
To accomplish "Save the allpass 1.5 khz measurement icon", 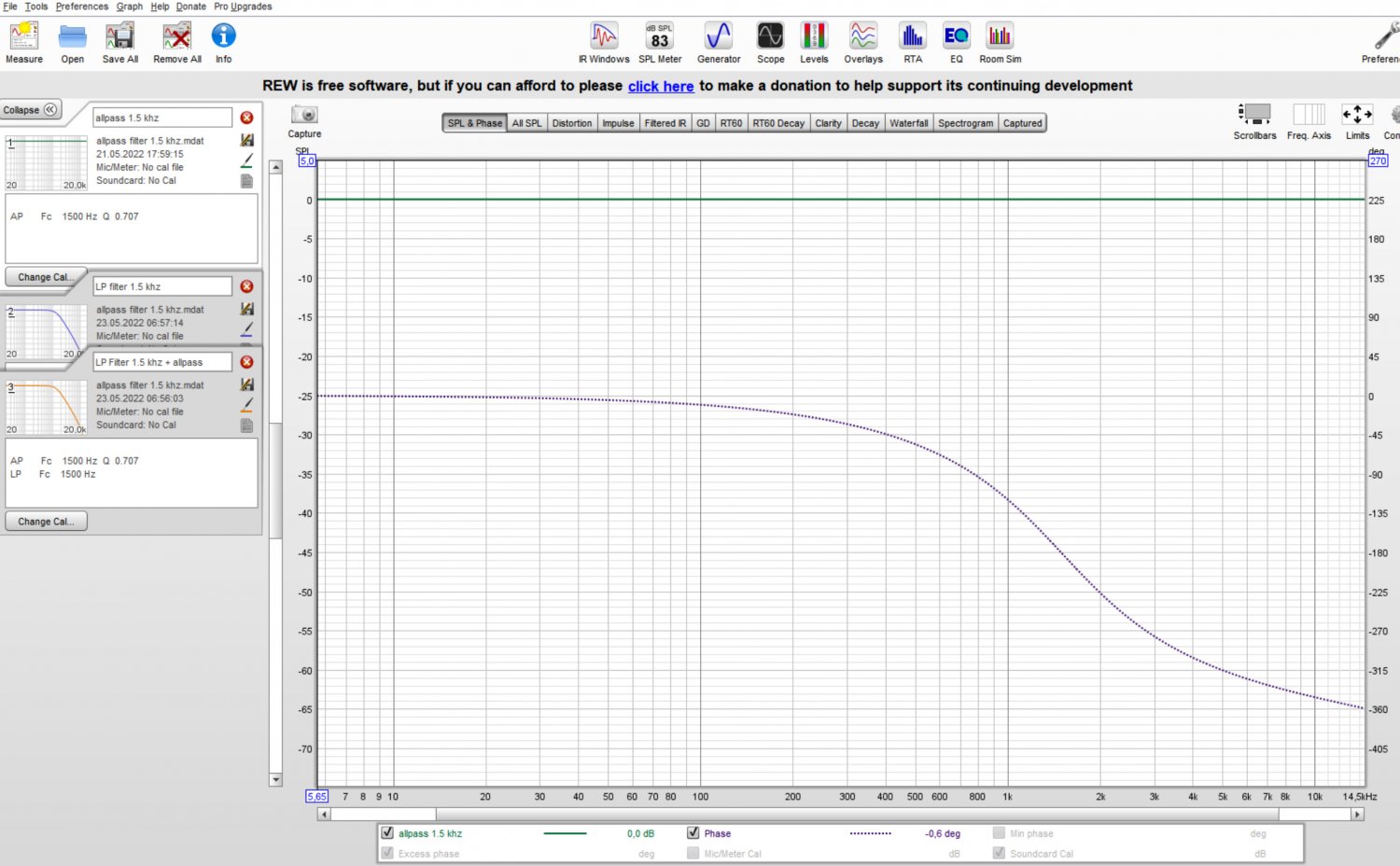I will (246, 140).
